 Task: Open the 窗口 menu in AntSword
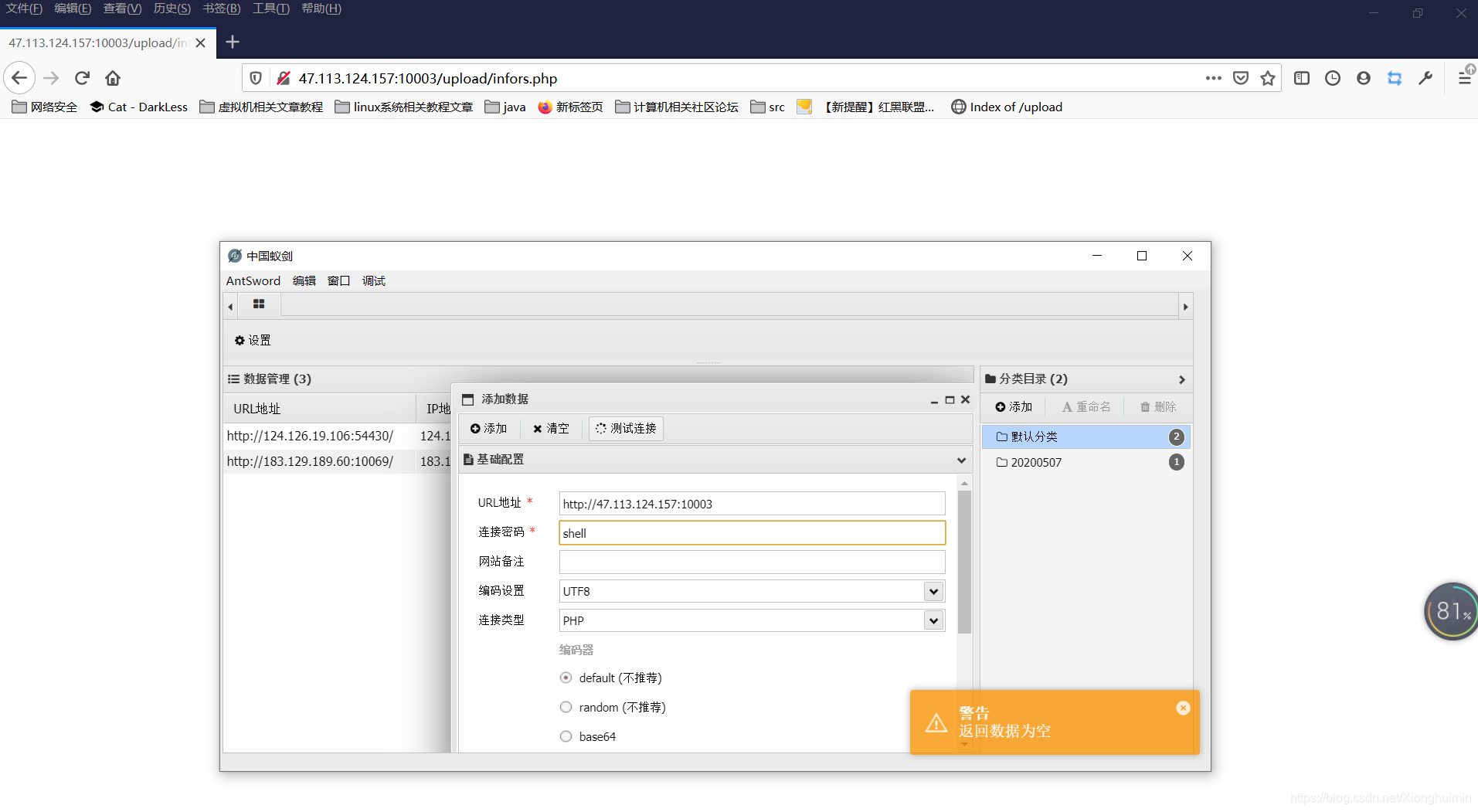point(338,280)
